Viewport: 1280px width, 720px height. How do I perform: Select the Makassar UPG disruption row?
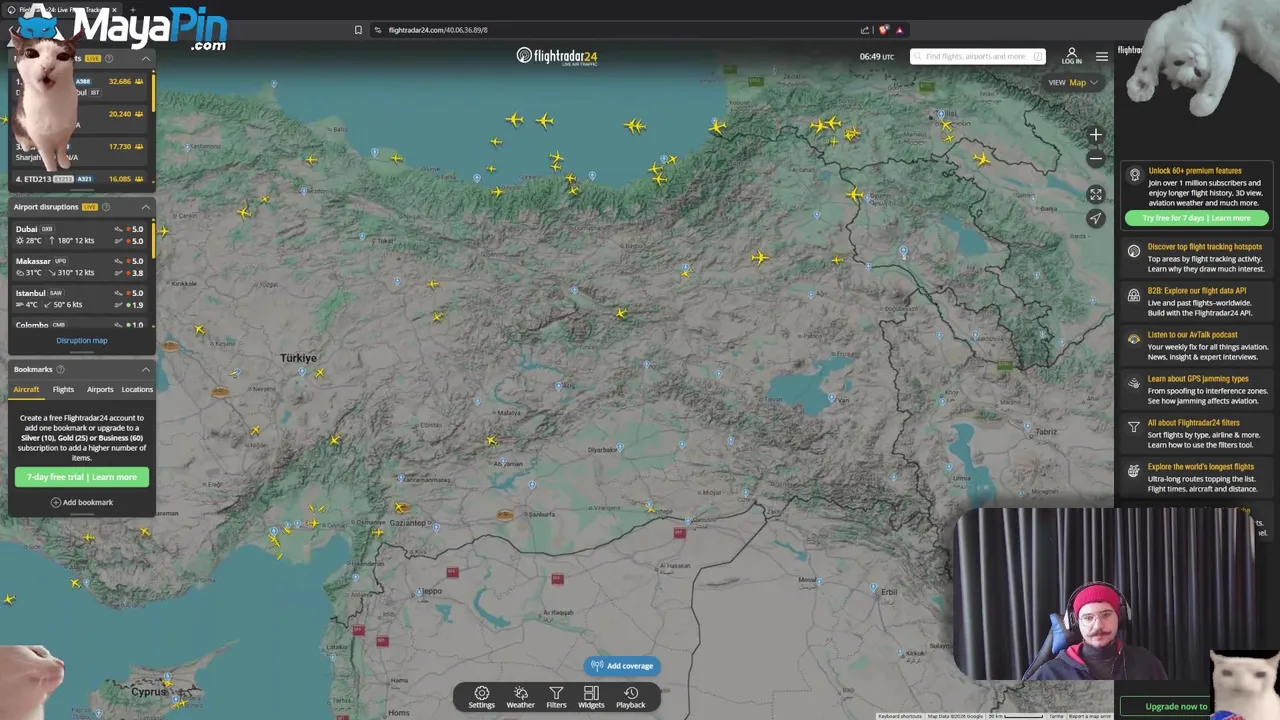pos(80,267)
